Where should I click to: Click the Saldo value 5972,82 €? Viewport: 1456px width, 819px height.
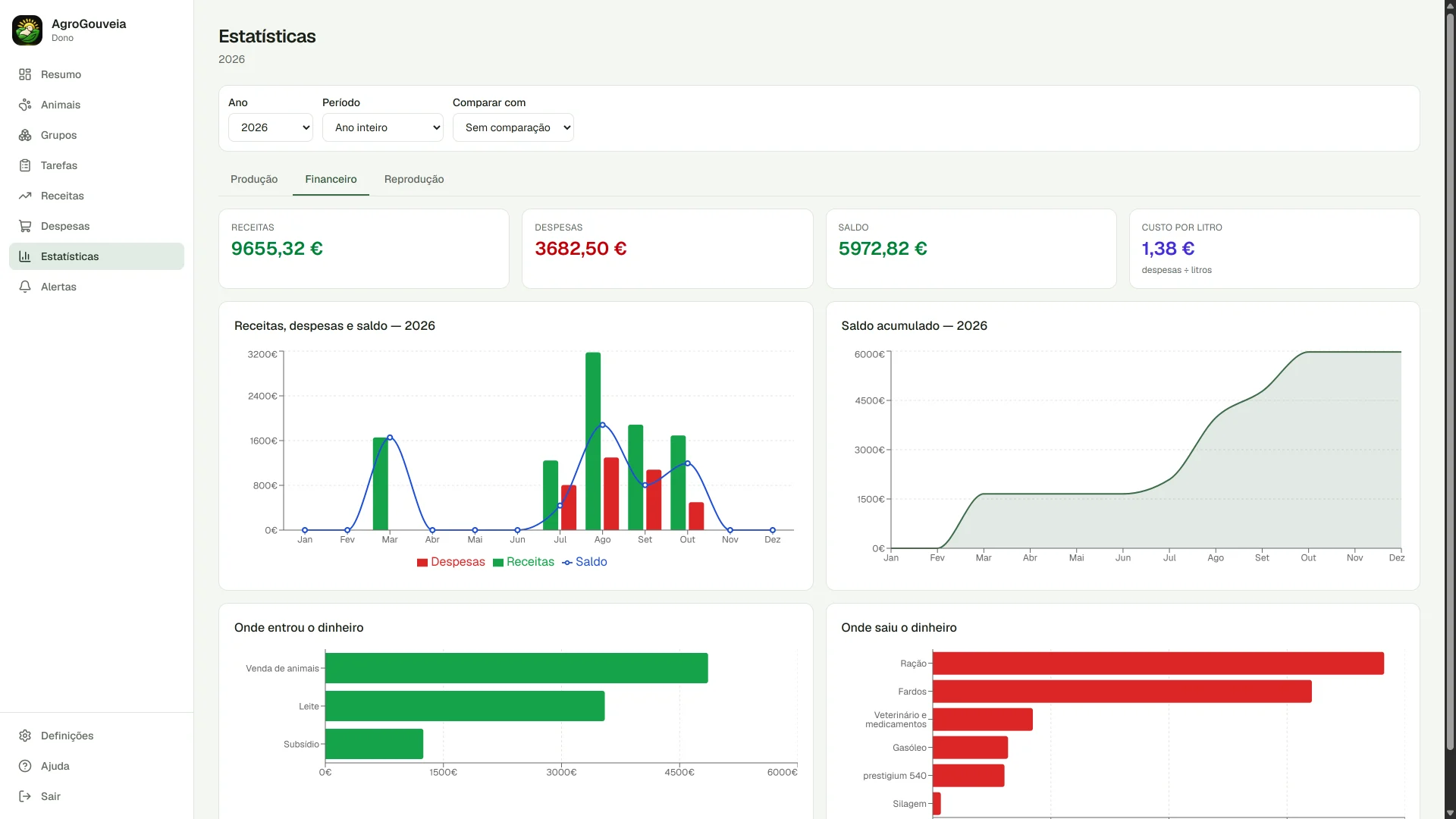(883, 249)
